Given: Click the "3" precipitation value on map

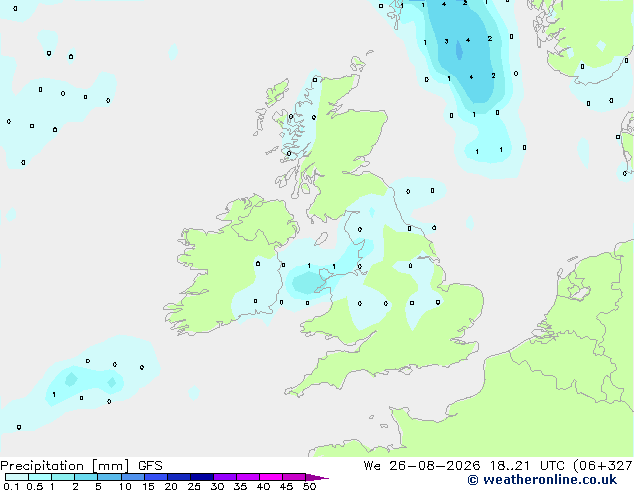Looking at the screenshot, I should [x=446, y=41].
